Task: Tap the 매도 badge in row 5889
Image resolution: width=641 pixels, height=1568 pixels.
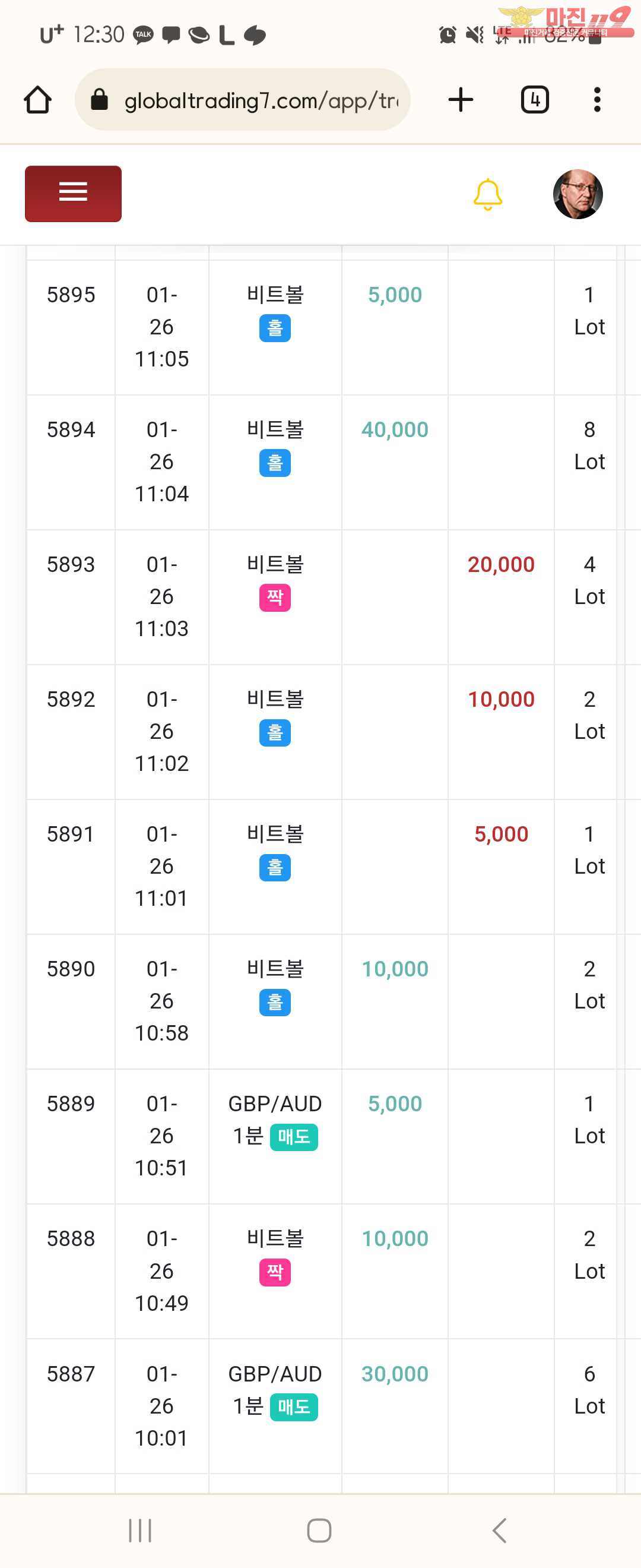Action: pyautogui.click(x=294, y=1137)
